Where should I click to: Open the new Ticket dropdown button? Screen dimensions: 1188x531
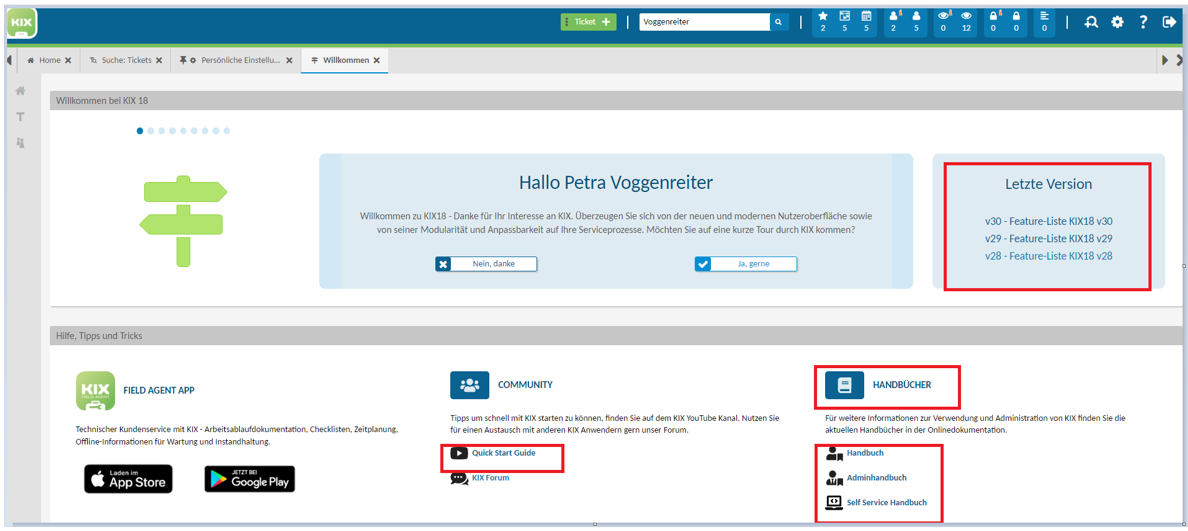[588, 22]
